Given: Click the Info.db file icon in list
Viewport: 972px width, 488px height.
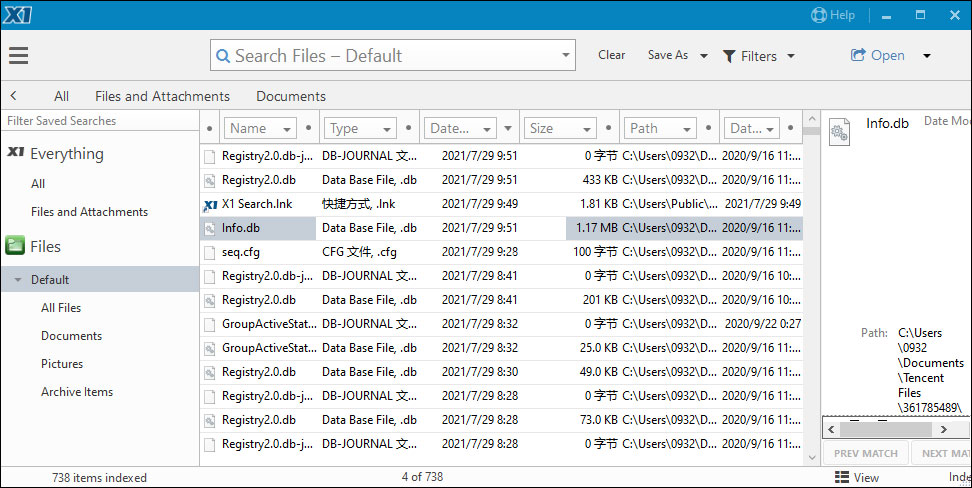Looking at the screenshot, I should coord(210,228).
